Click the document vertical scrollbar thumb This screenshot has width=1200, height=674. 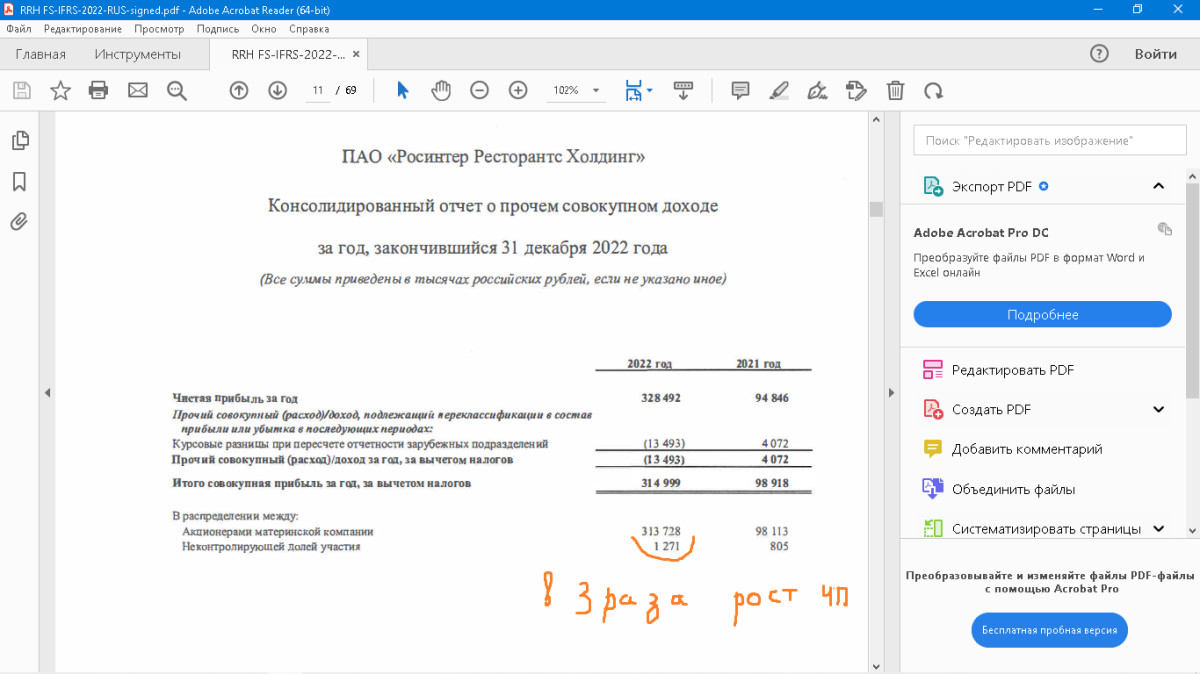(x=876, y=209)
